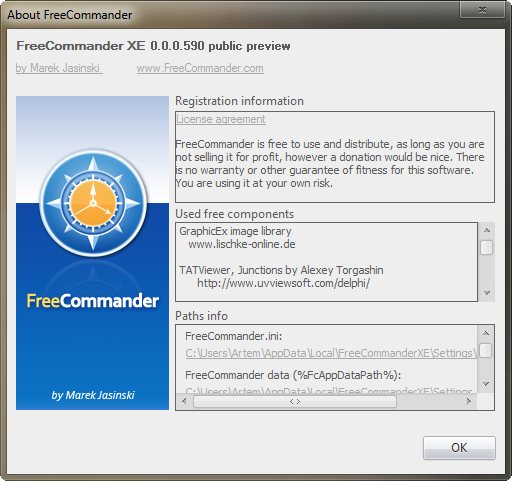Open the www.FreeCommander.com website link

coord(200,68)
